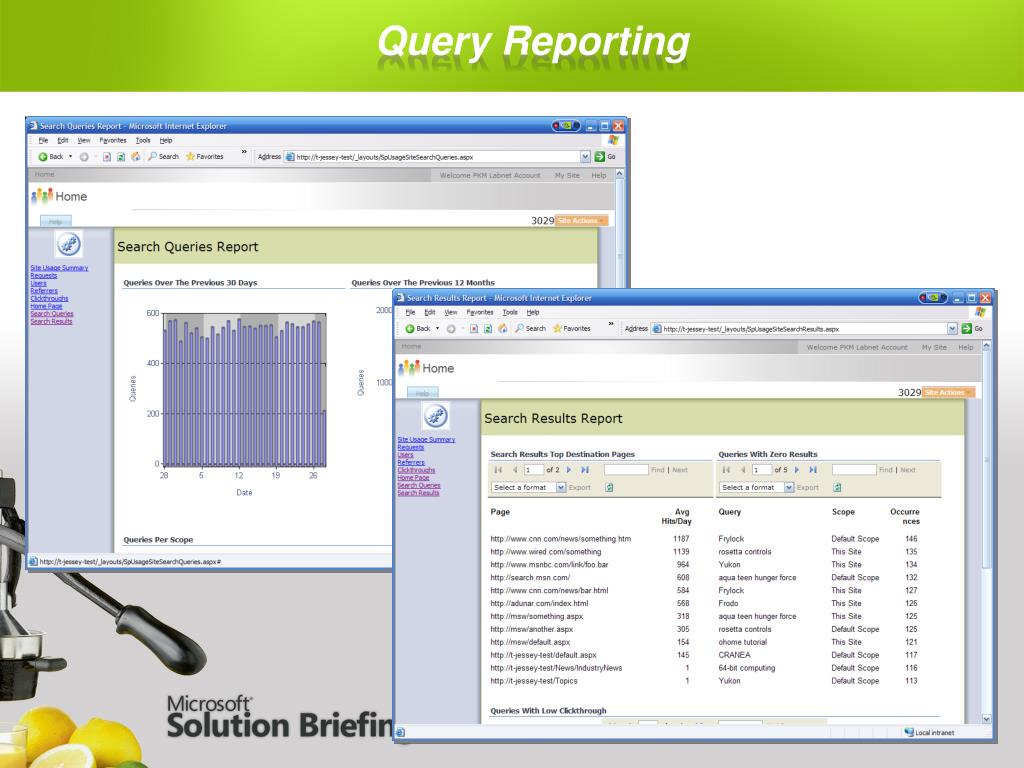Open Site Actions menu in Search Results window
The height and width of the screenshot is (768, 1024).
(946, 393)
